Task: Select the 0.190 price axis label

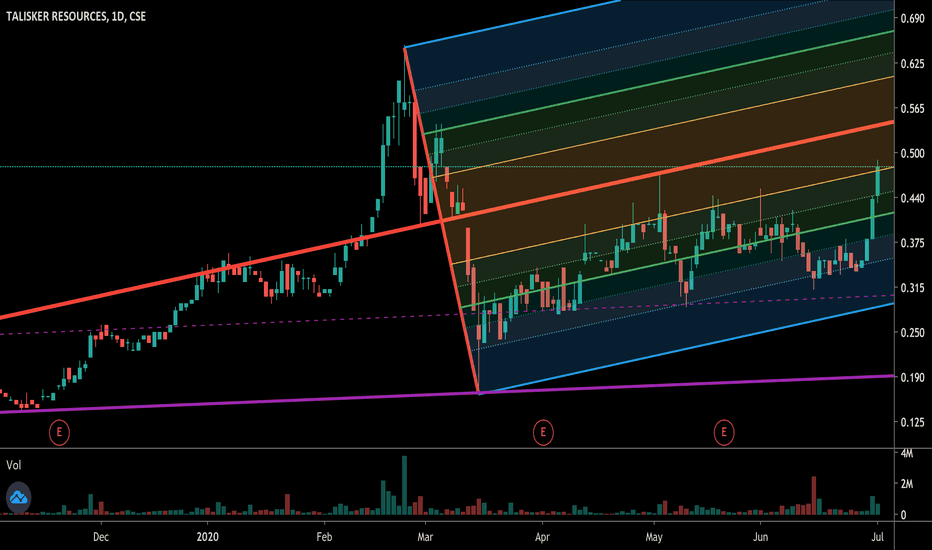Action: pyautogui.click(x=912, y=377)
